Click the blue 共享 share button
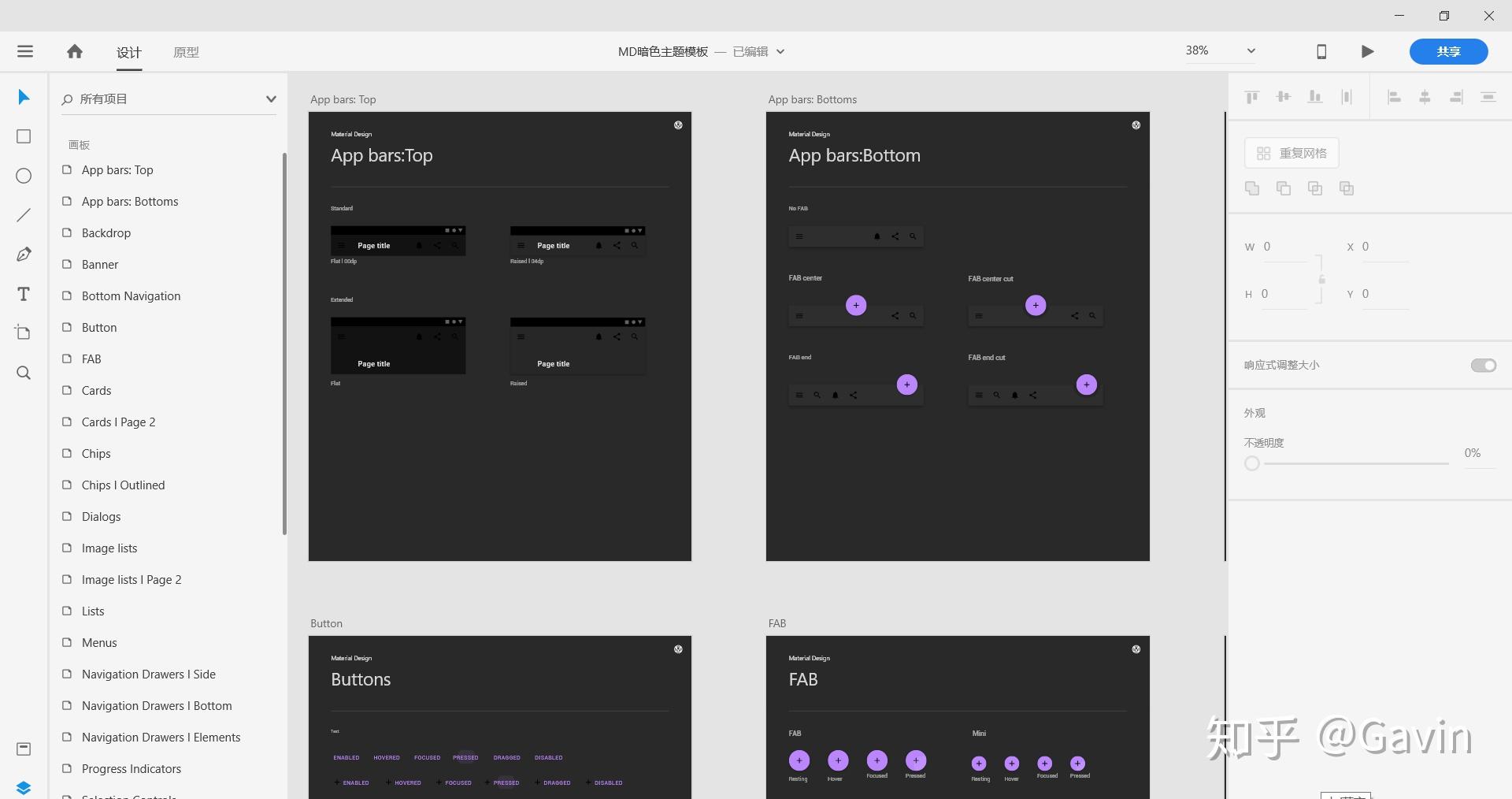The width and height of the screenshot is (1512, 799). click(1449, 51)
